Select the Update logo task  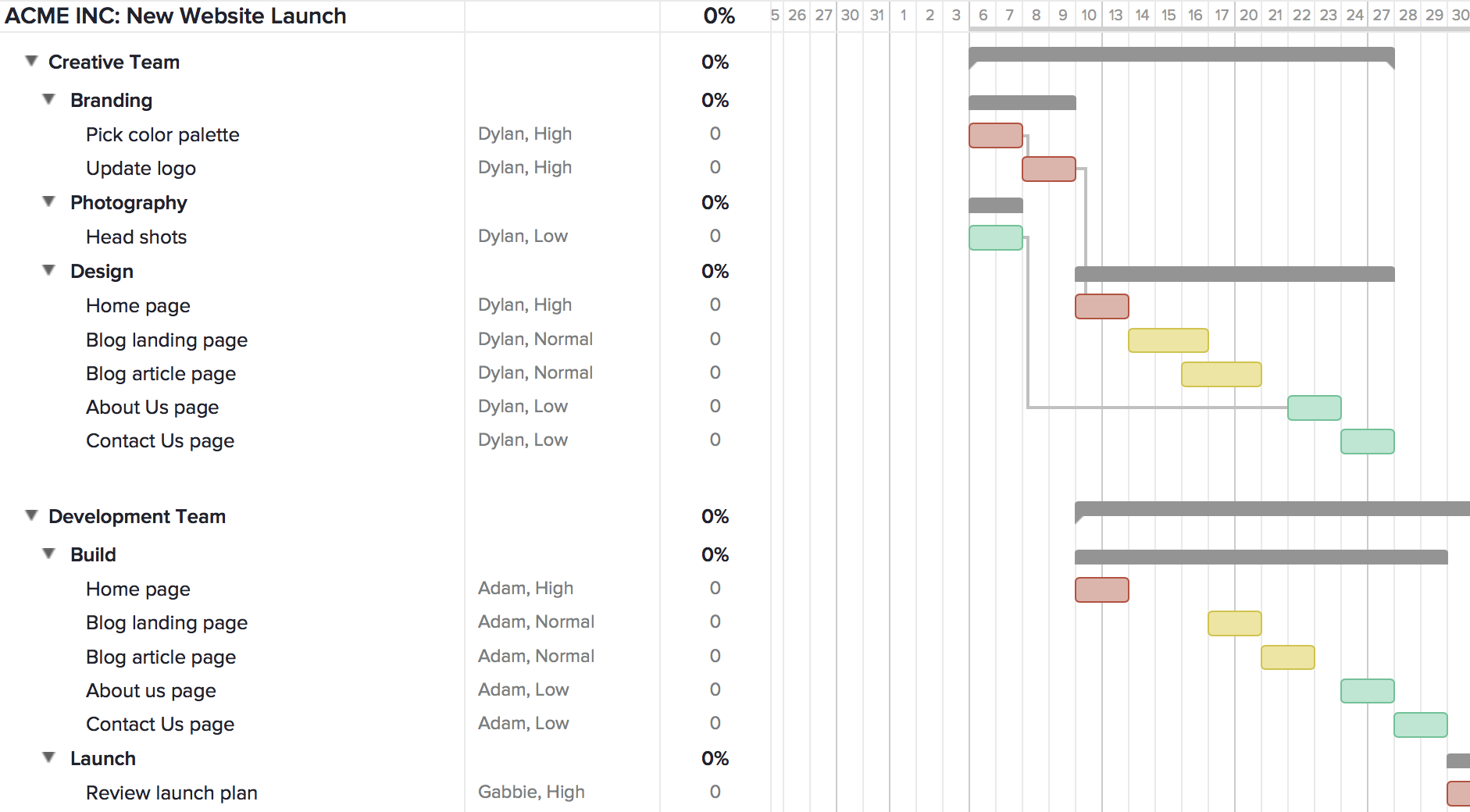[141, 168]
